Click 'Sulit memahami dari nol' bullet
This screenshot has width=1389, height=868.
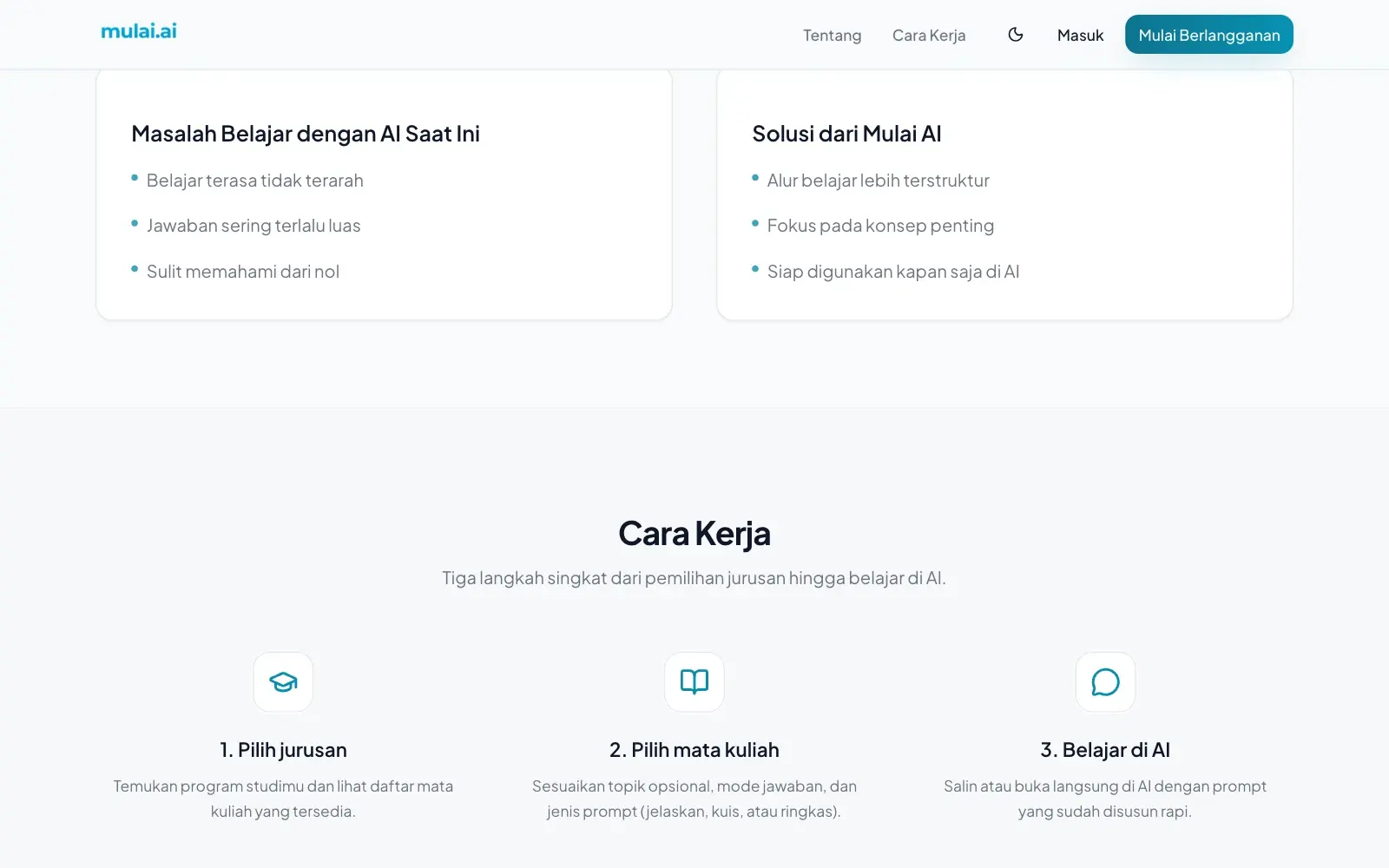[x=243, y=272]
